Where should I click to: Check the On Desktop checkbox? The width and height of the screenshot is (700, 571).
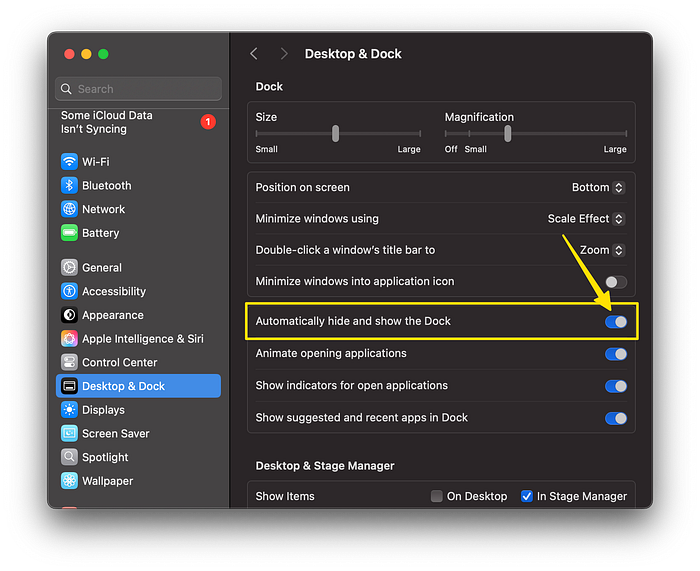click(x=437, y=496)
